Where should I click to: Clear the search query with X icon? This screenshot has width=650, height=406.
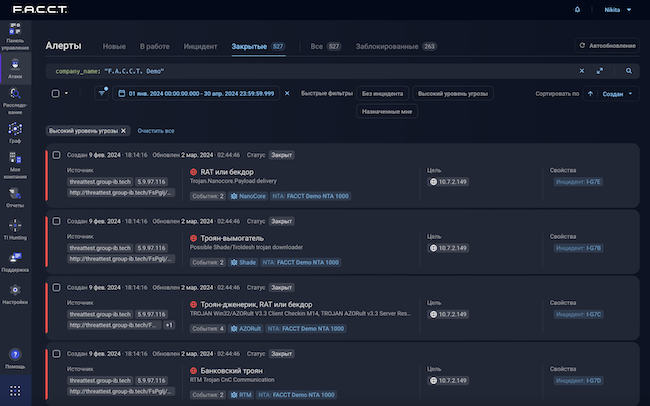pyautogui.click(x=582, y=71)
